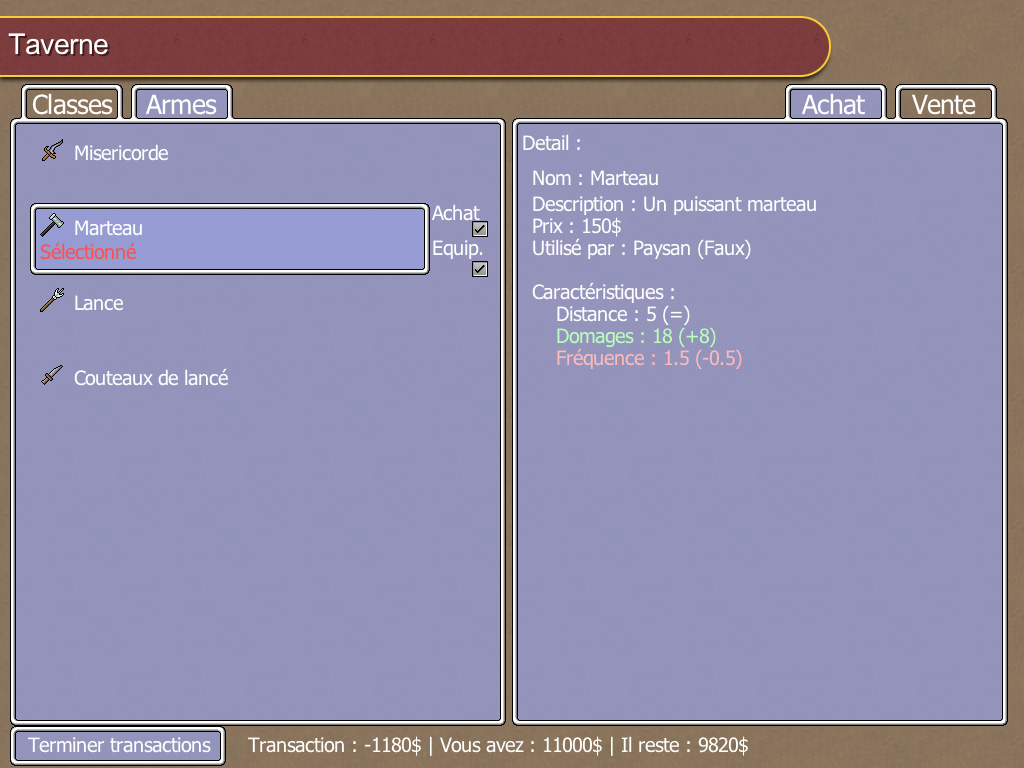Toggle the Achat checkbox for Marteau
The image size is (1024, 768).
480,229
